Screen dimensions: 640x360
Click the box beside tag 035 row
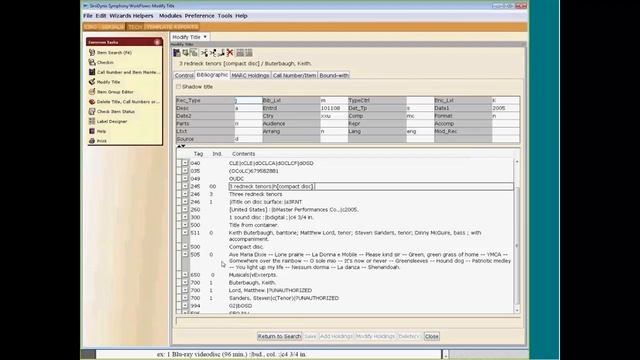pos(185,171)
